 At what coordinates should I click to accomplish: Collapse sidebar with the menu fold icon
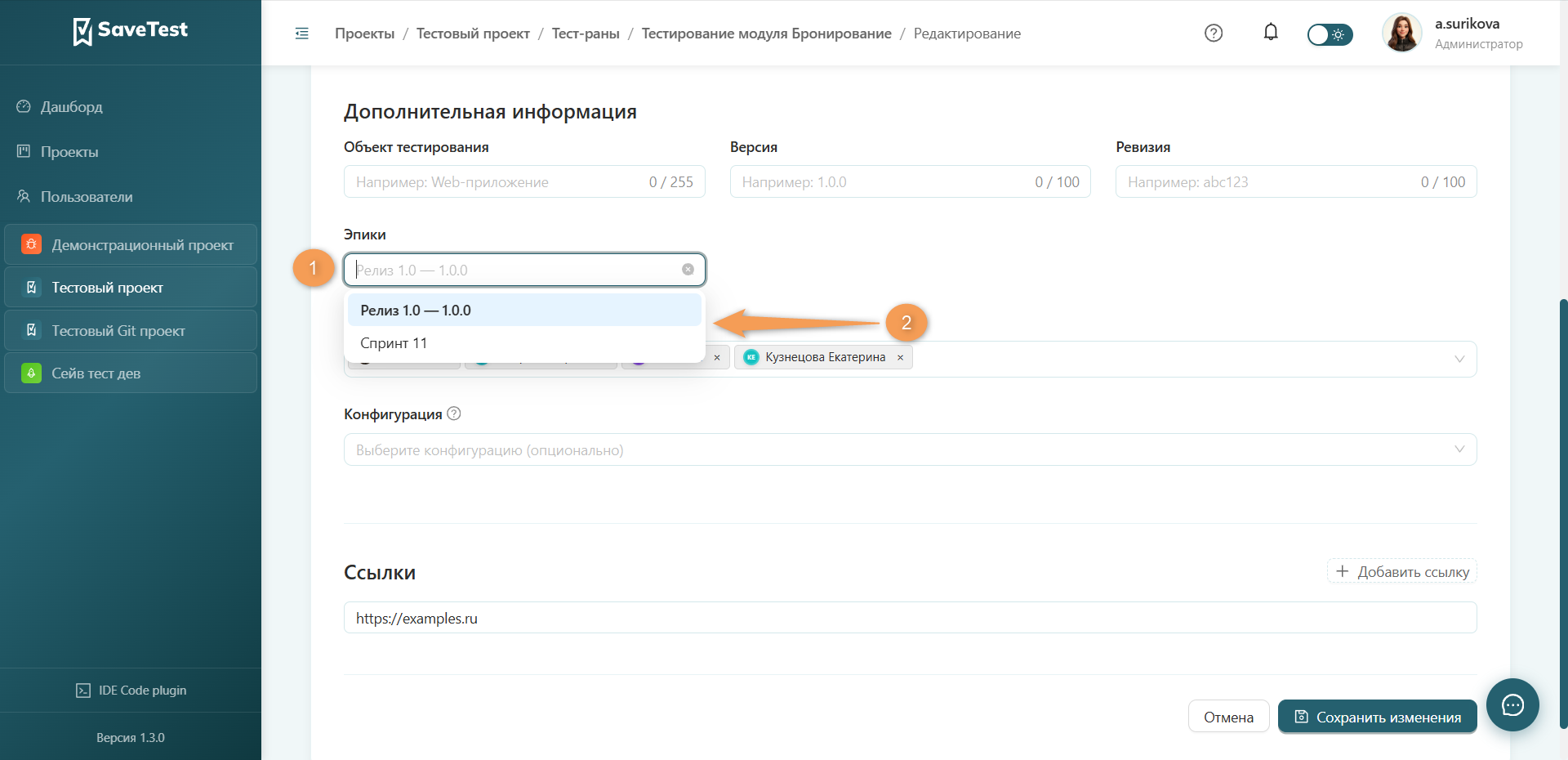click(x=301, y=34)
